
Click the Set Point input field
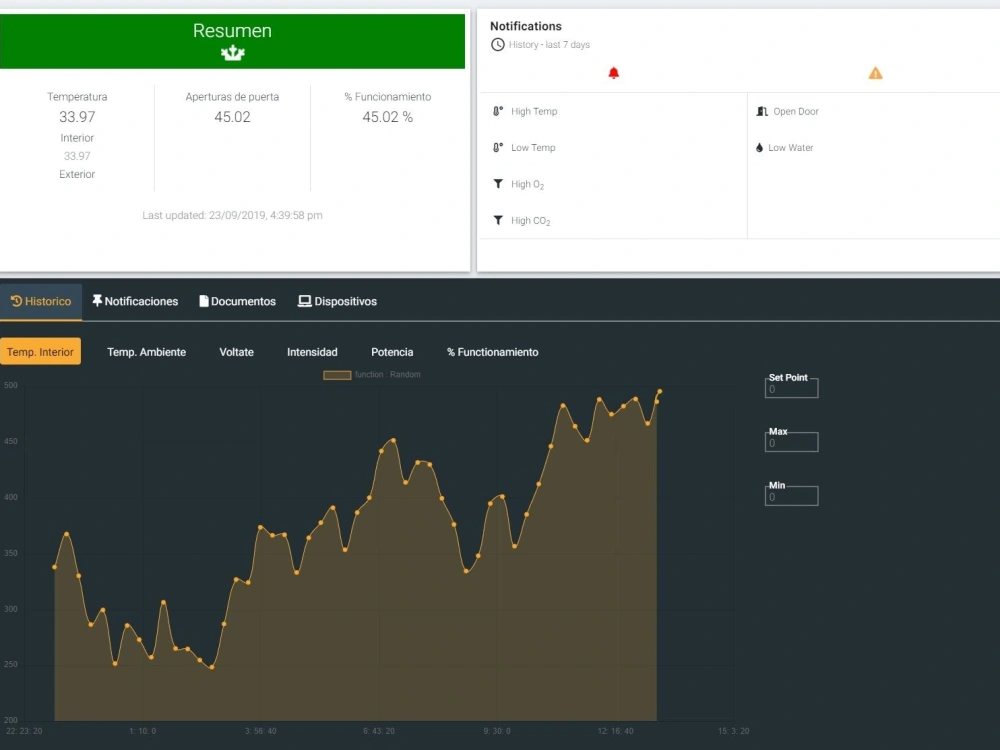[x=791, y=389]
